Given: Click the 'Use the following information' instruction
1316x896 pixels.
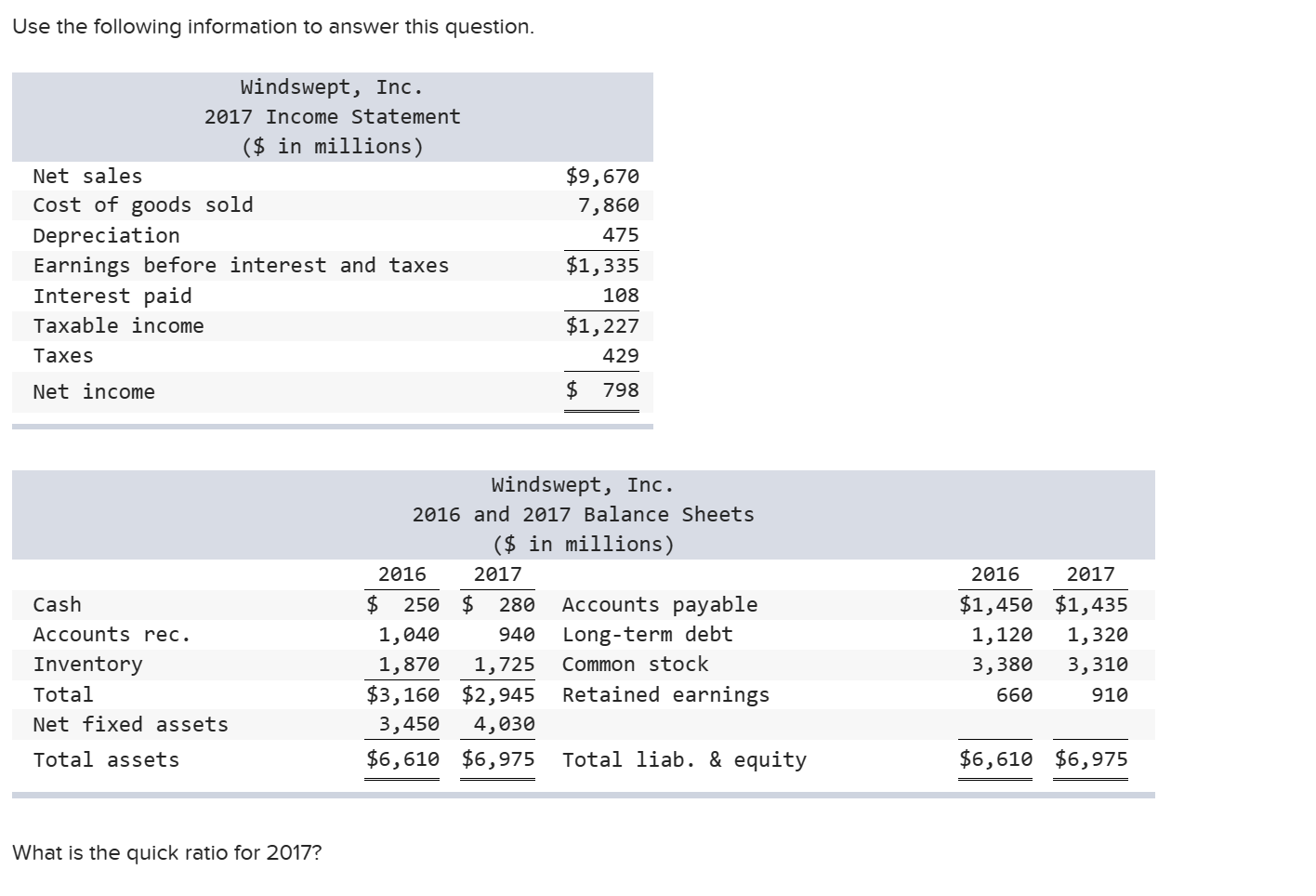Looking at the screenshot, I should (x=273, y=27).
